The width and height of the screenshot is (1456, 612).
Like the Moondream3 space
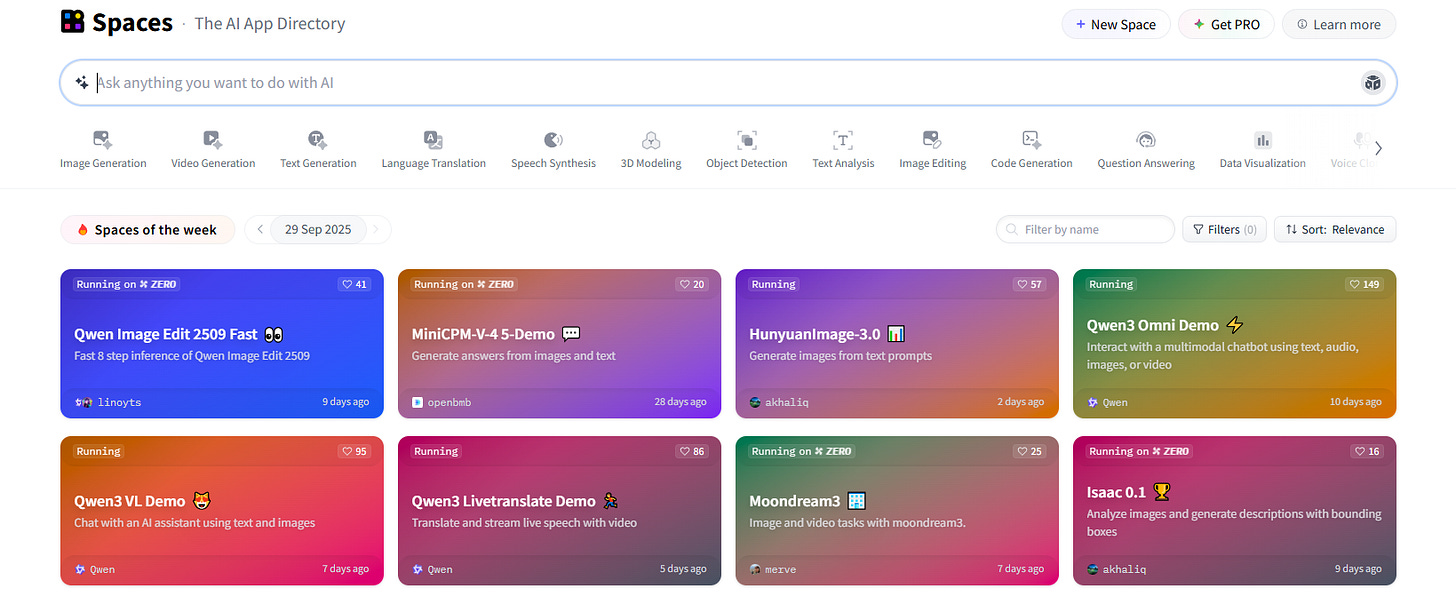(x=1030, y=451)
